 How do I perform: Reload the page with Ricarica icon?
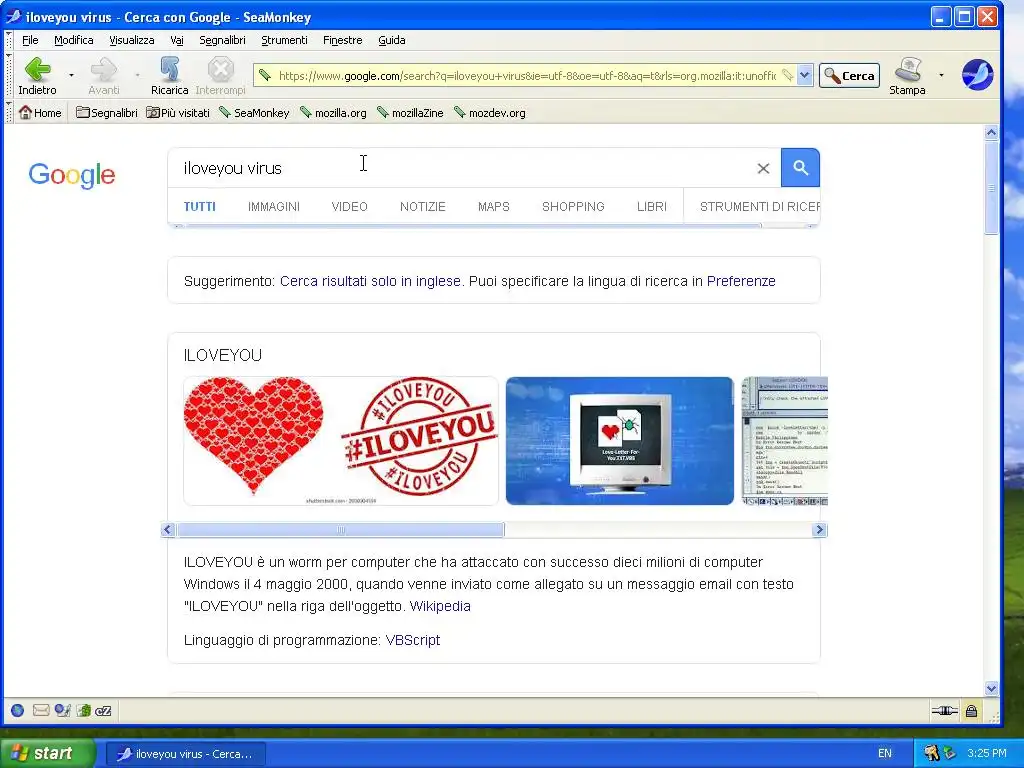point(169,69)
